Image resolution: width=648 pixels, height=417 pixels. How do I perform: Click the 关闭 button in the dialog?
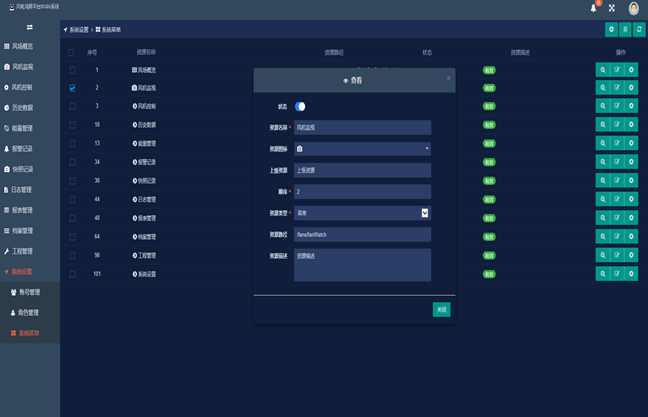coord(441,310)
